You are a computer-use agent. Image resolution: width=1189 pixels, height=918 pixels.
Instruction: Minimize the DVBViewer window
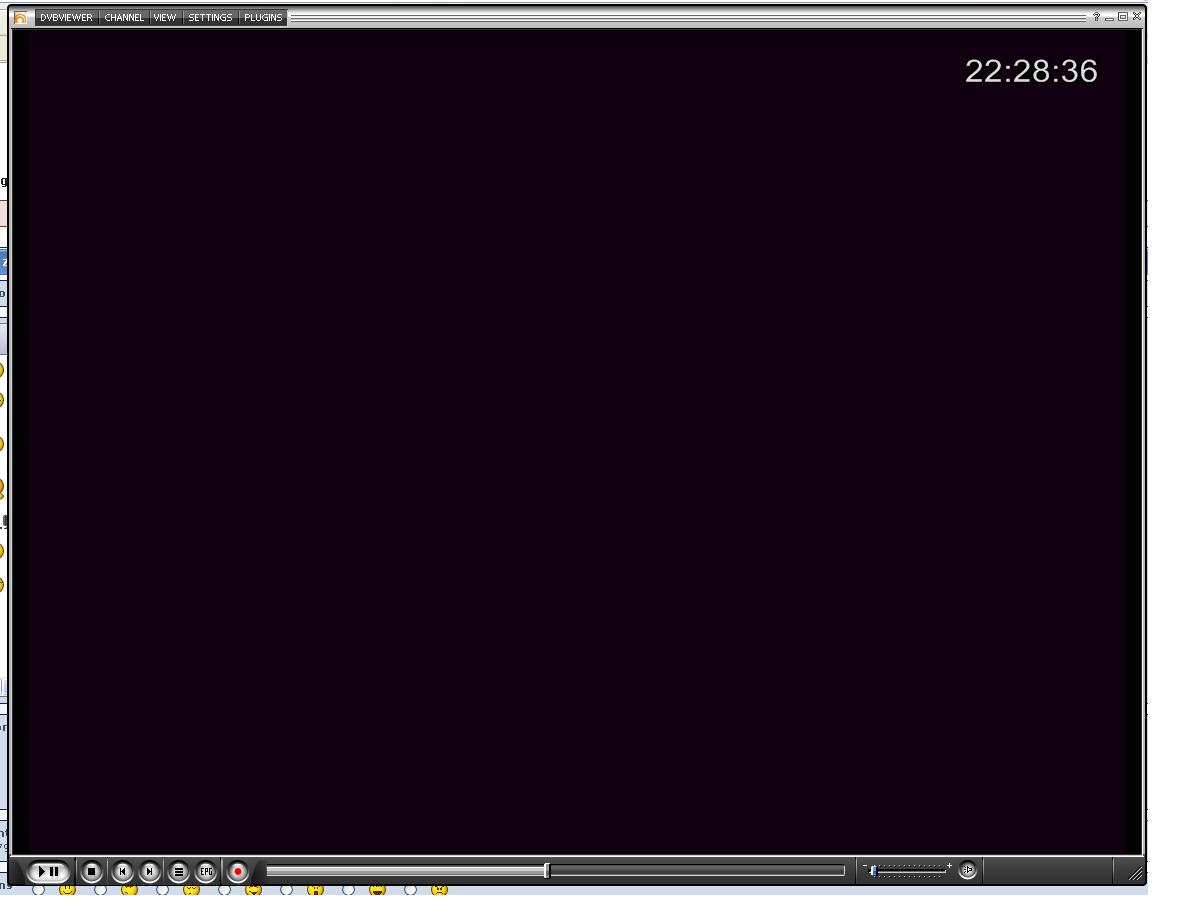coord(1109,17)
